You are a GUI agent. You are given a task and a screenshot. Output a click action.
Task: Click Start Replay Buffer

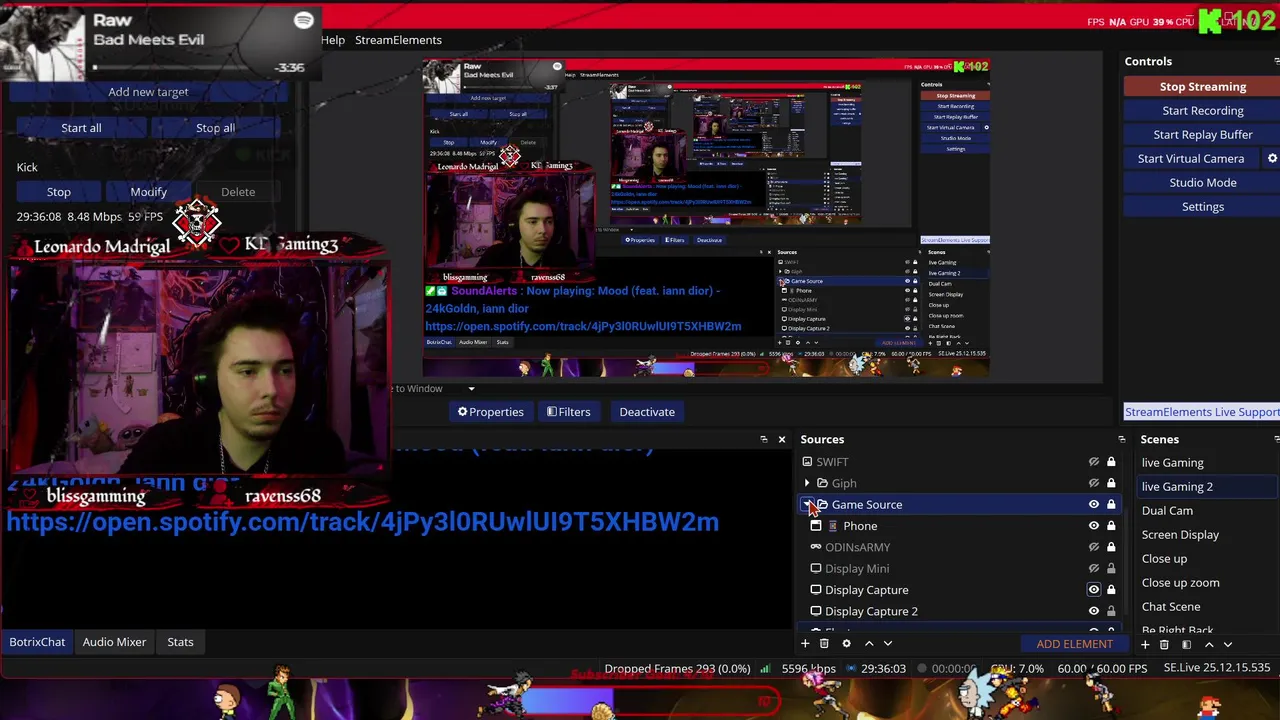point(1203,135)
